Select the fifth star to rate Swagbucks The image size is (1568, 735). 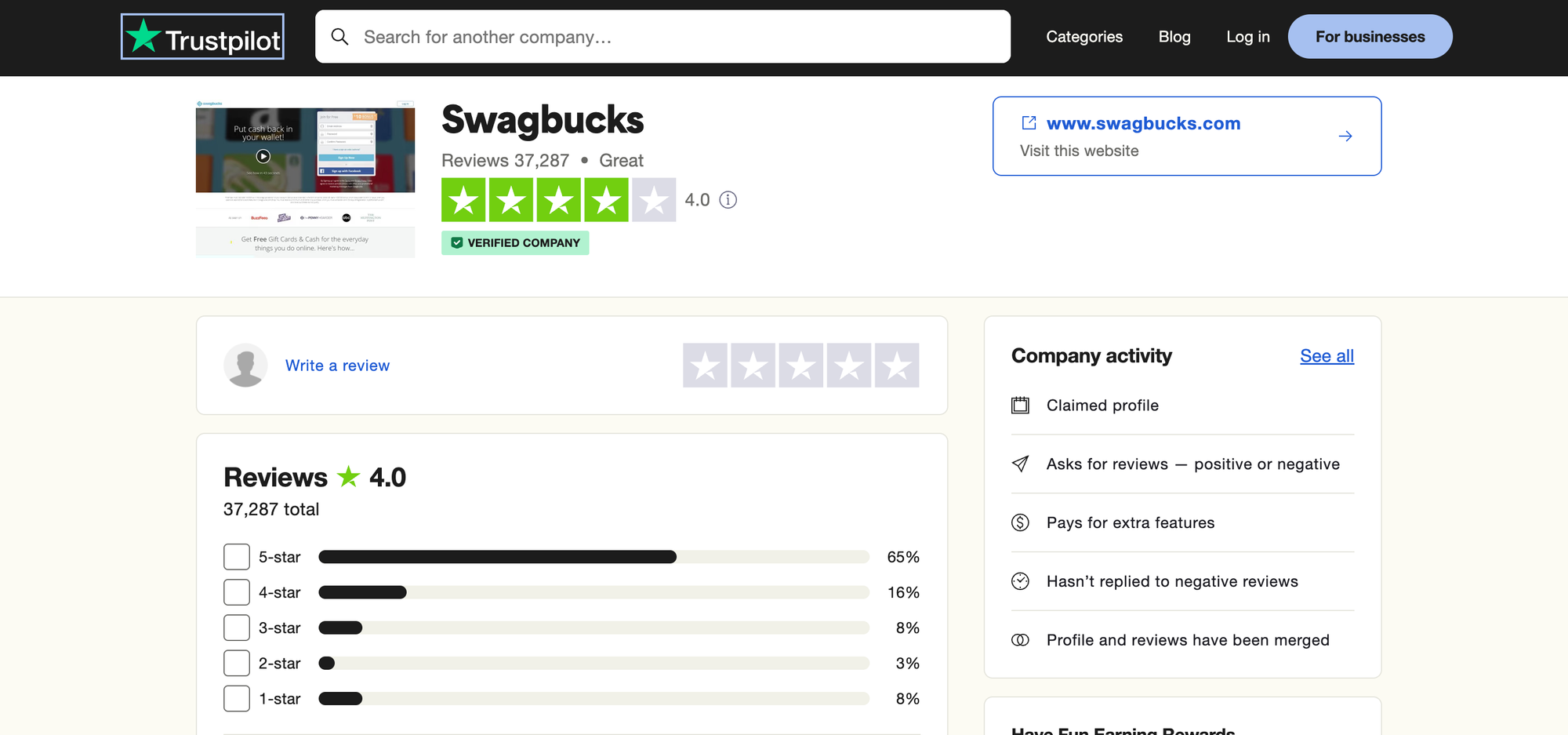(897, 365)
